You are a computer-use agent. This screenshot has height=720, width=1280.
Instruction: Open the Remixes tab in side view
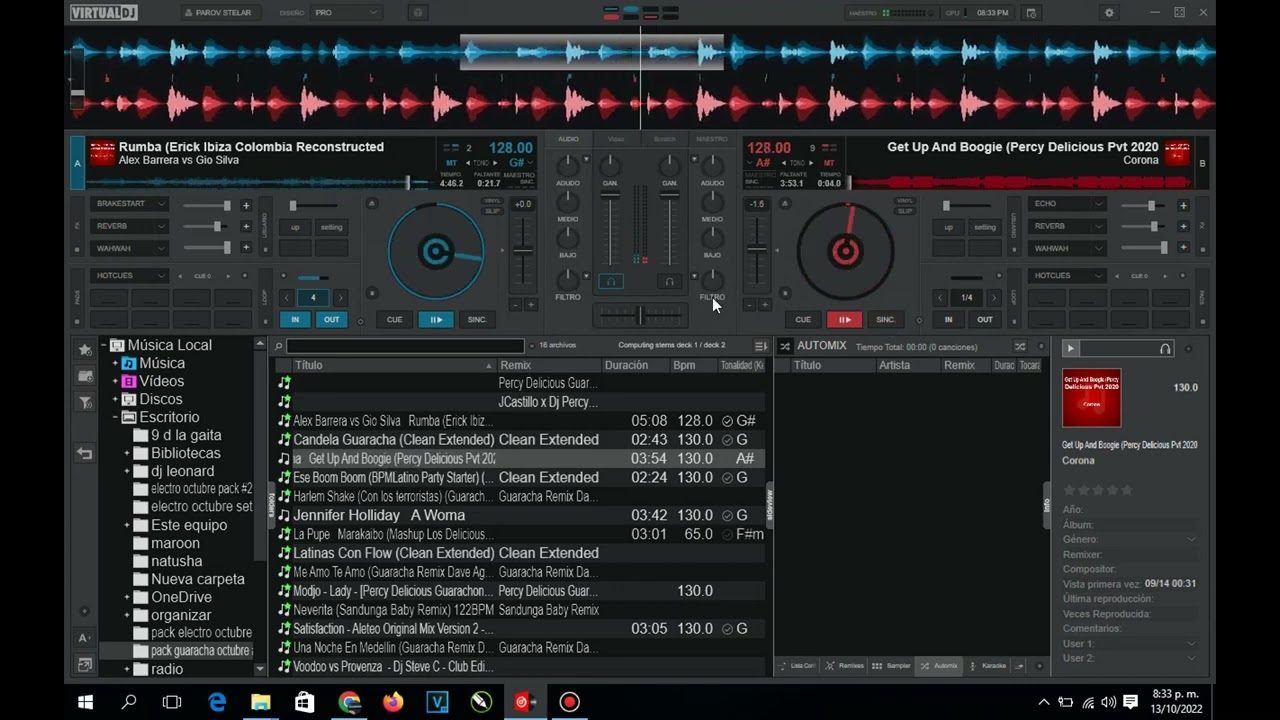845,666
